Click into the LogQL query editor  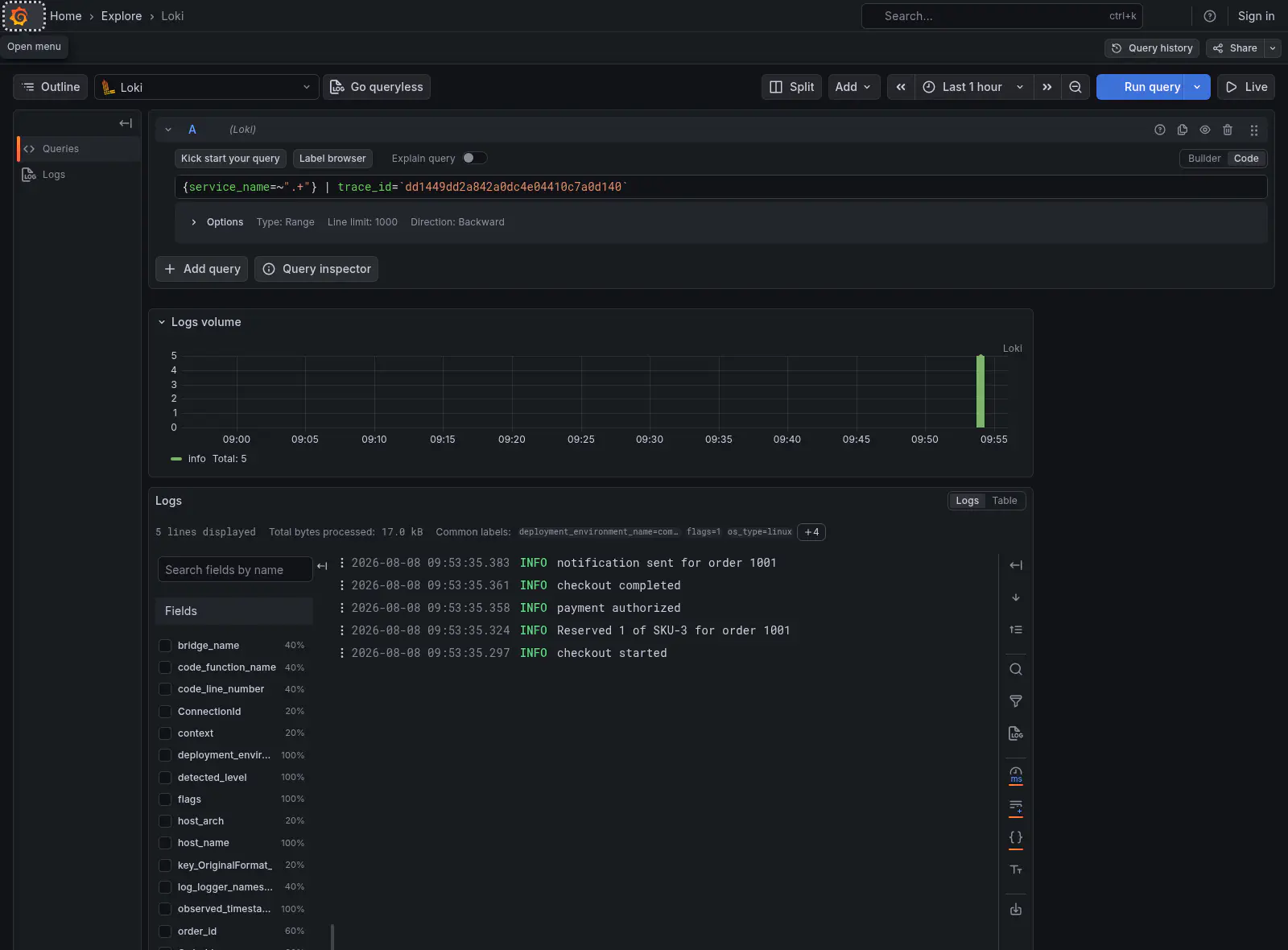point(720,187)
